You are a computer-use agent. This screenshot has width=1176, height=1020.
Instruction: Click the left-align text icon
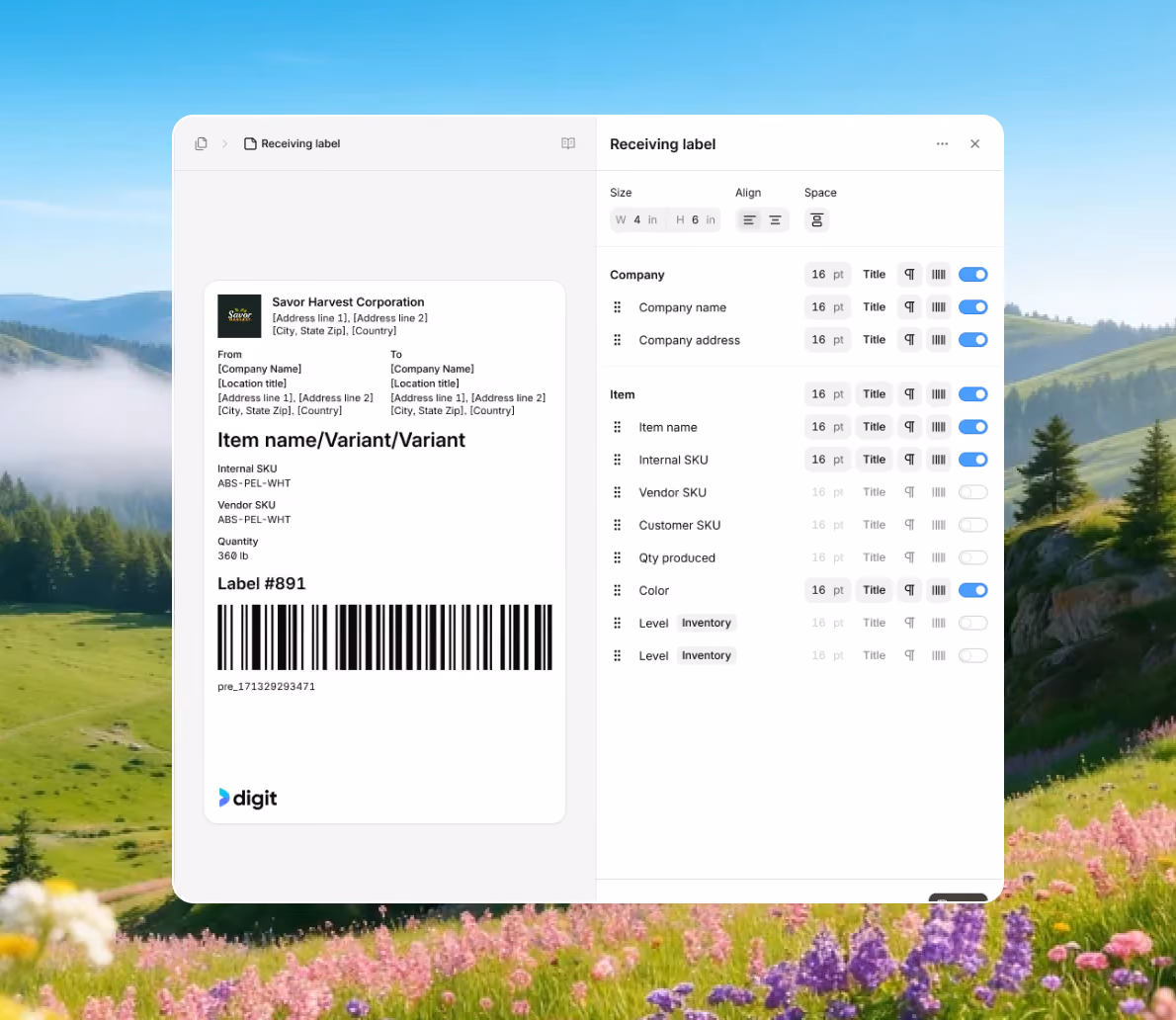(x=748, y=219)
